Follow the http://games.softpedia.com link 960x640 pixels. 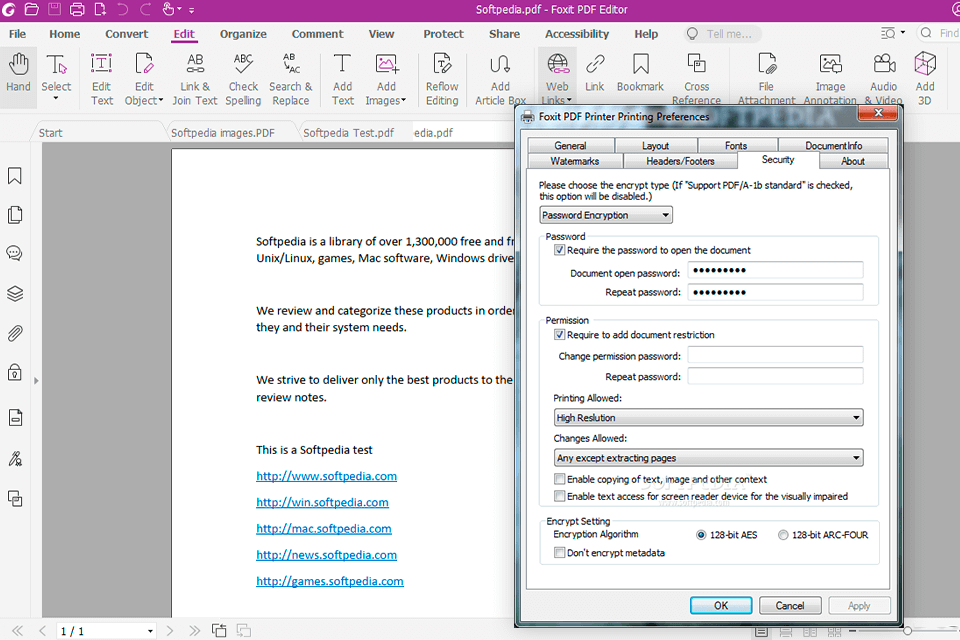pos(330,581)
